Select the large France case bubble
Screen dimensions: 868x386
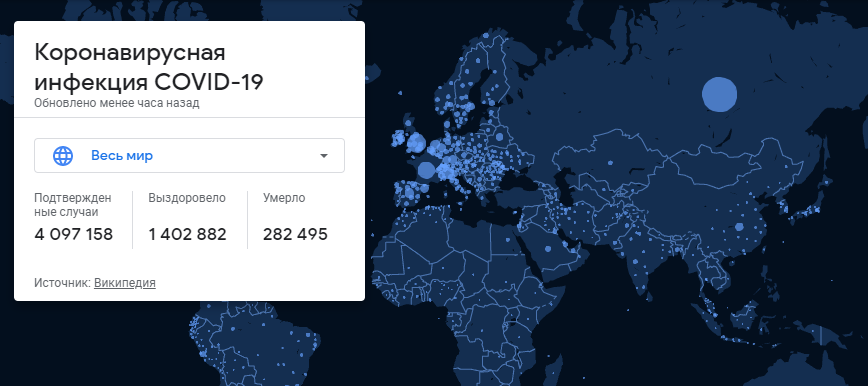tap(427, 170)
